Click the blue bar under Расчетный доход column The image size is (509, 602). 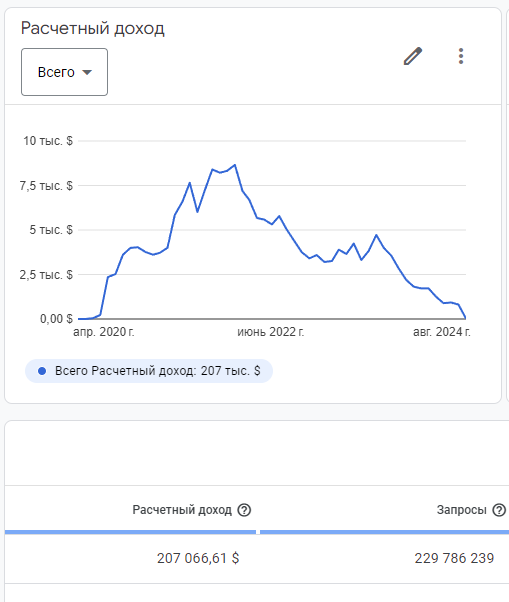pos(131,532)
